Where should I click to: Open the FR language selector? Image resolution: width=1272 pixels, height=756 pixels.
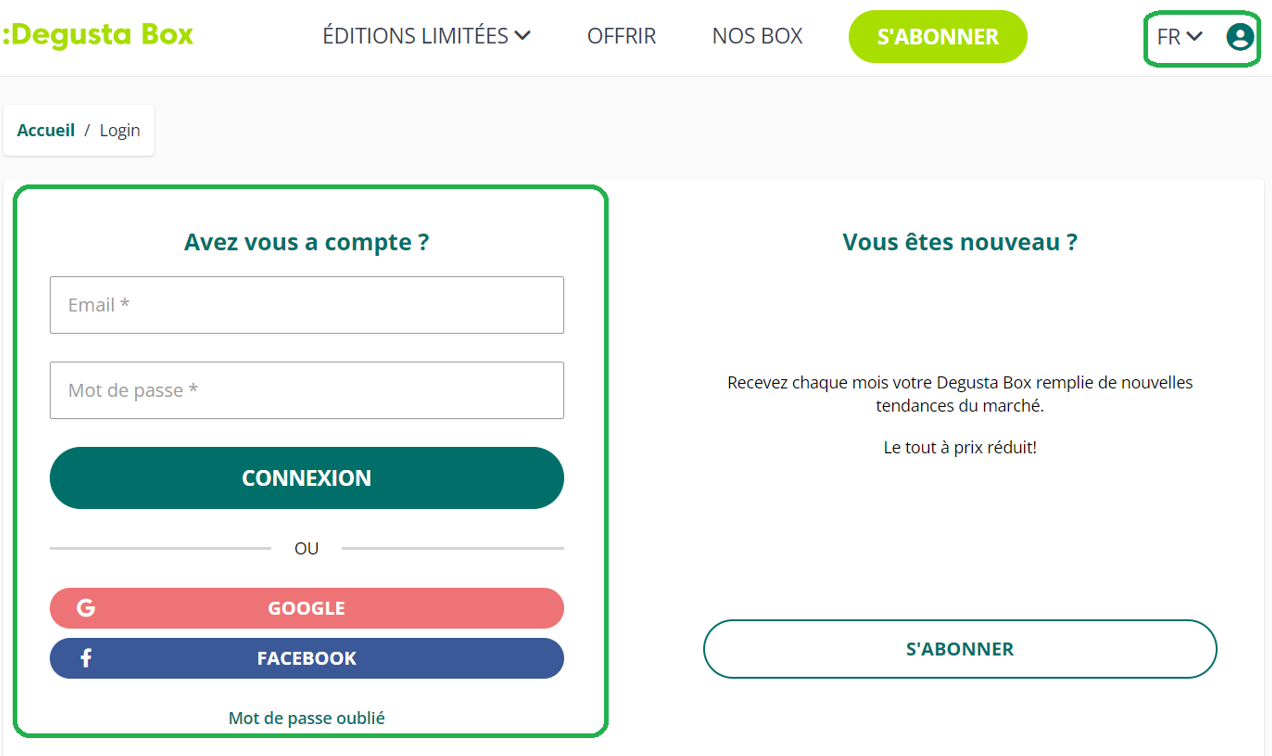pos(1180,37)
